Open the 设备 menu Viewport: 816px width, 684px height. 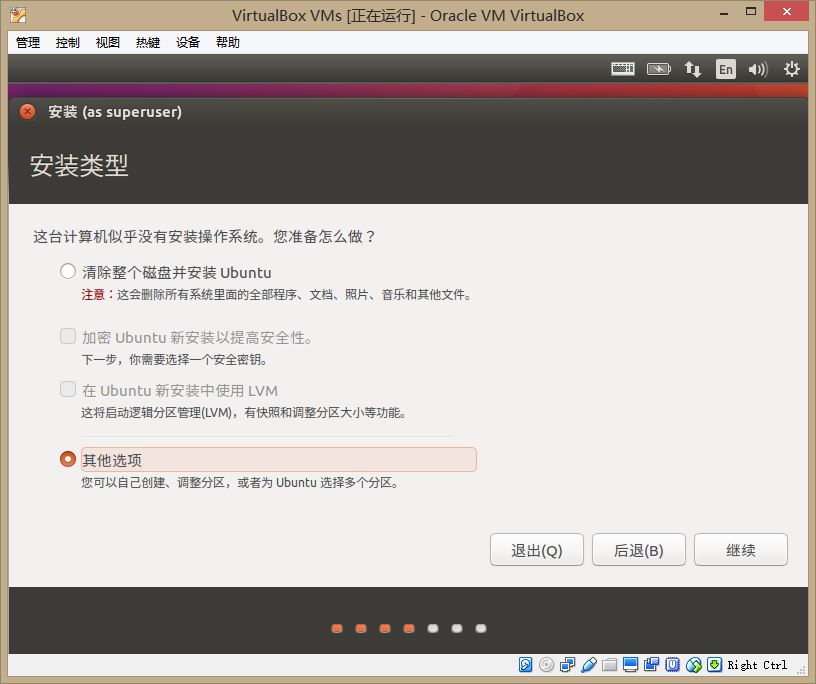tap(188, 42)
